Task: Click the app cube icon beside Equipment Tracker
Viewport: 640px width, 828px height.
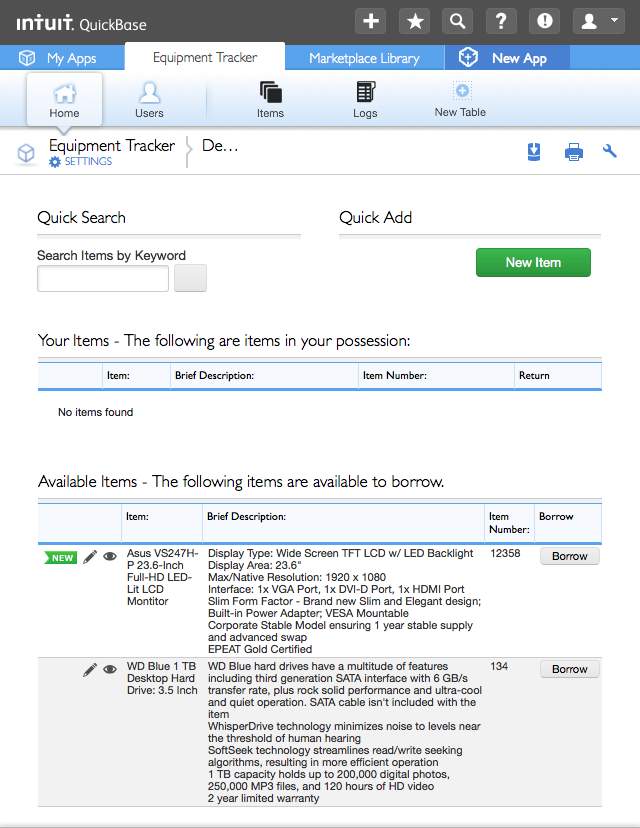Action: click(26, 153)
